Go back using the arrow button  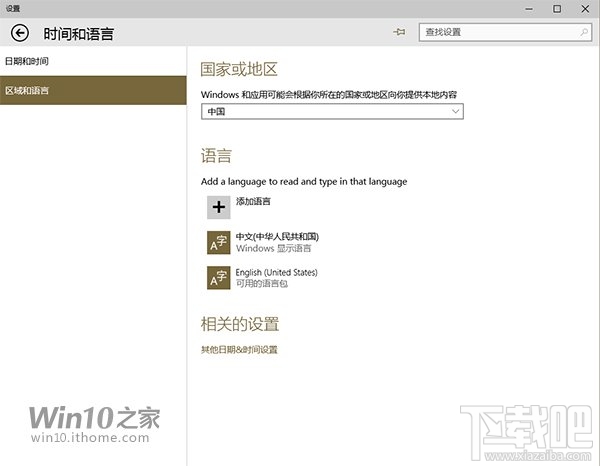click(x=20, y=33)
